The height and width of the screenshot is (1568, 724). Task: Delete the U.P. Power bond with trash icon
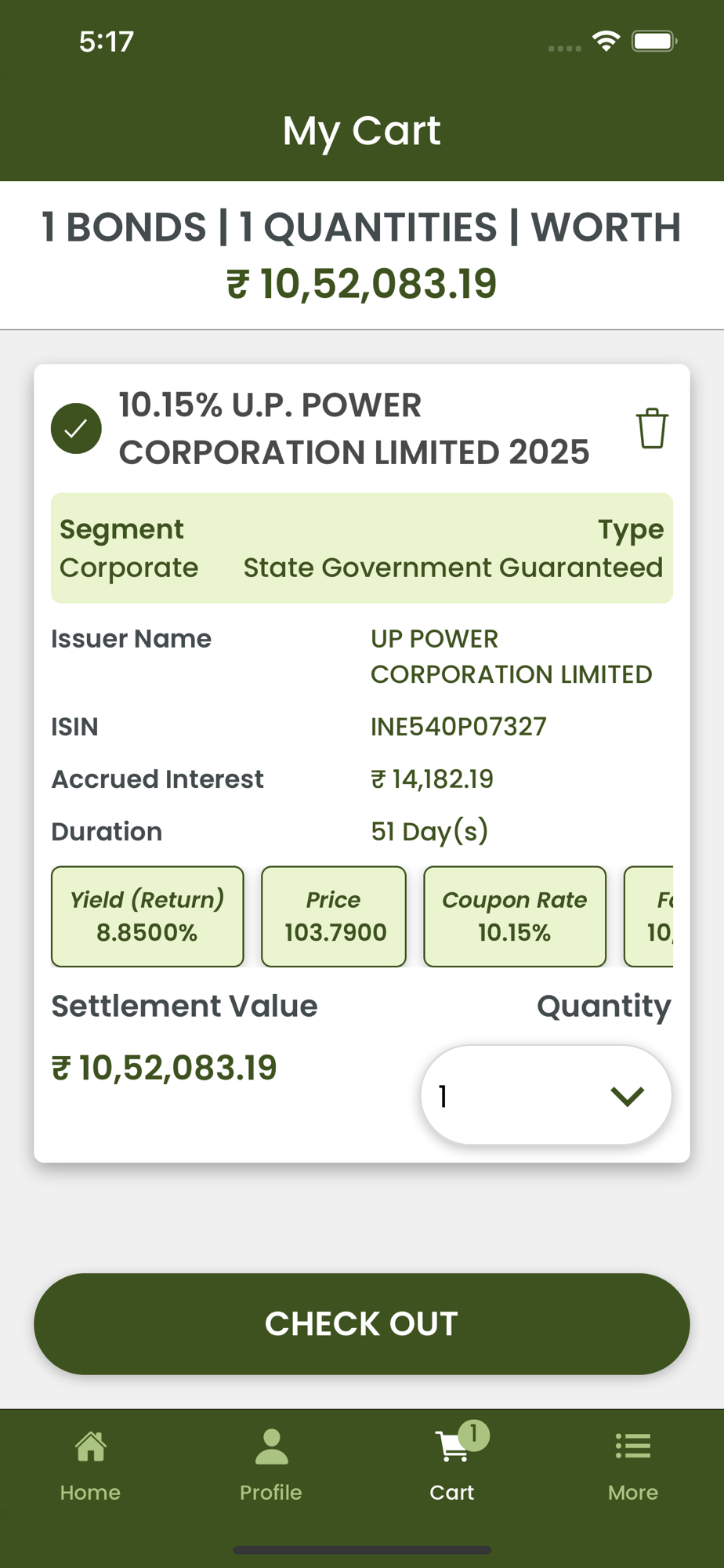[x=652, y=428]
